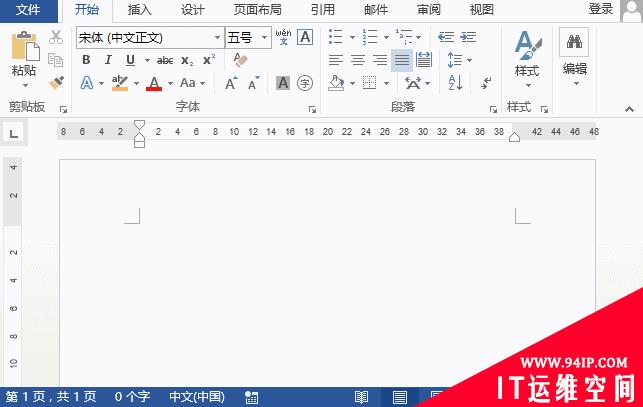Toggle character shading A icon

pos(283,83)
